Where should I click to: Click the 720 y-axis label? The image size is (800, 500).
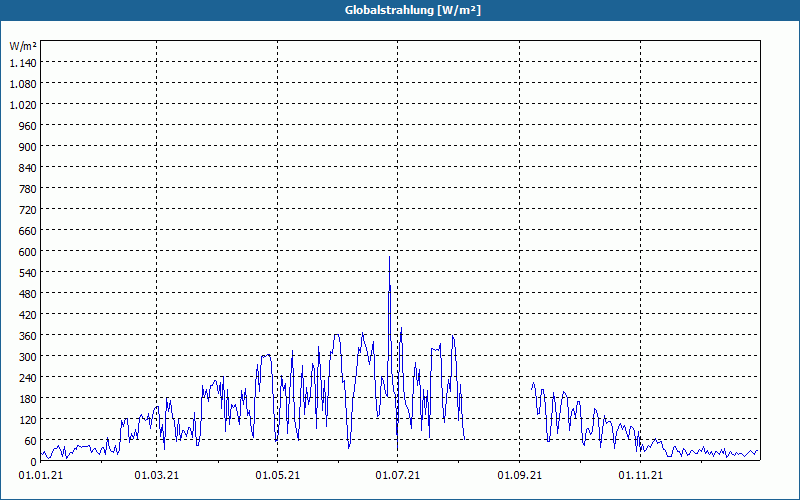(x=28, y=210)
